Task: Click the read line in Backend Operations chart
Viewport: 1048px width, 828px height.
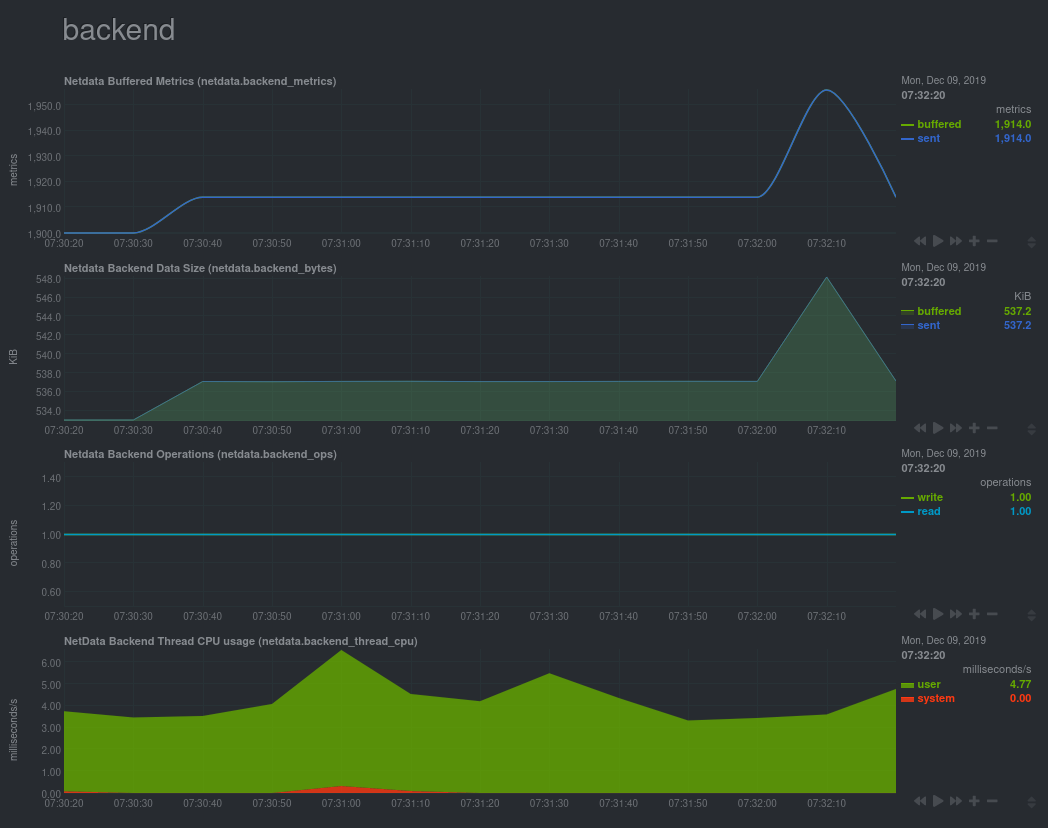Action: point(480,535)
